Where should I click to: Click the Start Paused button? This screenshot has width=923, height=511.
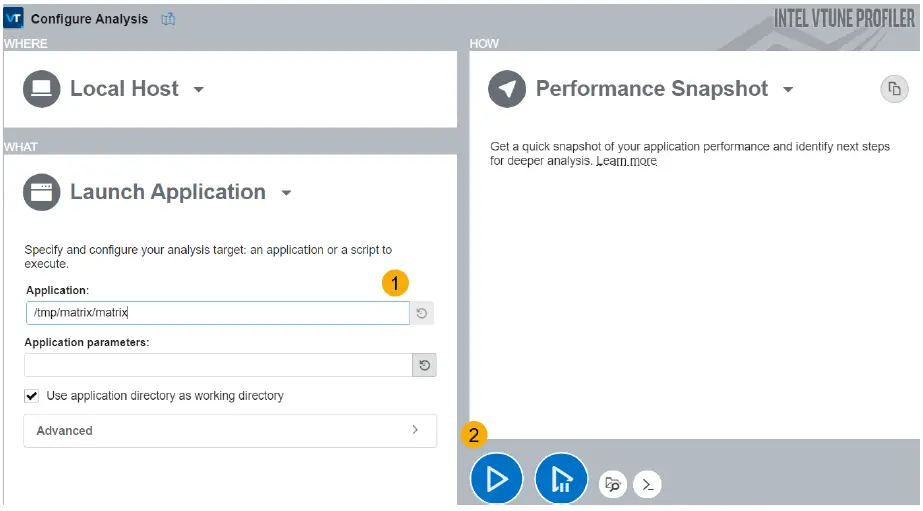[561, 479]
